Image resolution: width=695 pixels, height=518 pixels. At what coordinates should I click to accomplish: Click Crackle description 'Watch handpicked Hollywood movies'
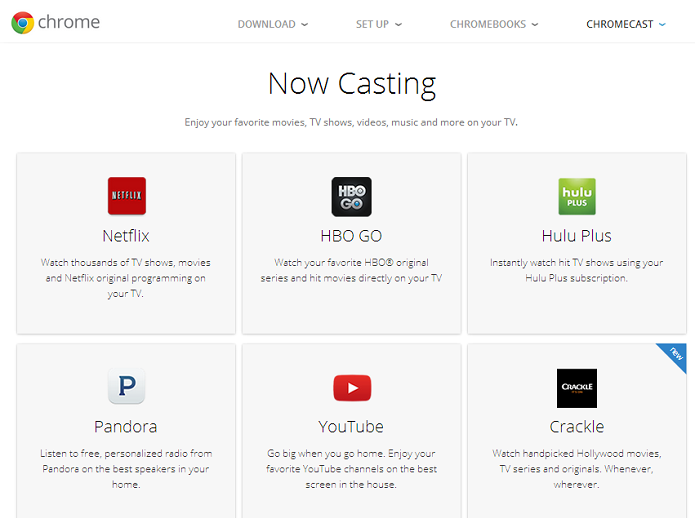[x=577, y=469]
